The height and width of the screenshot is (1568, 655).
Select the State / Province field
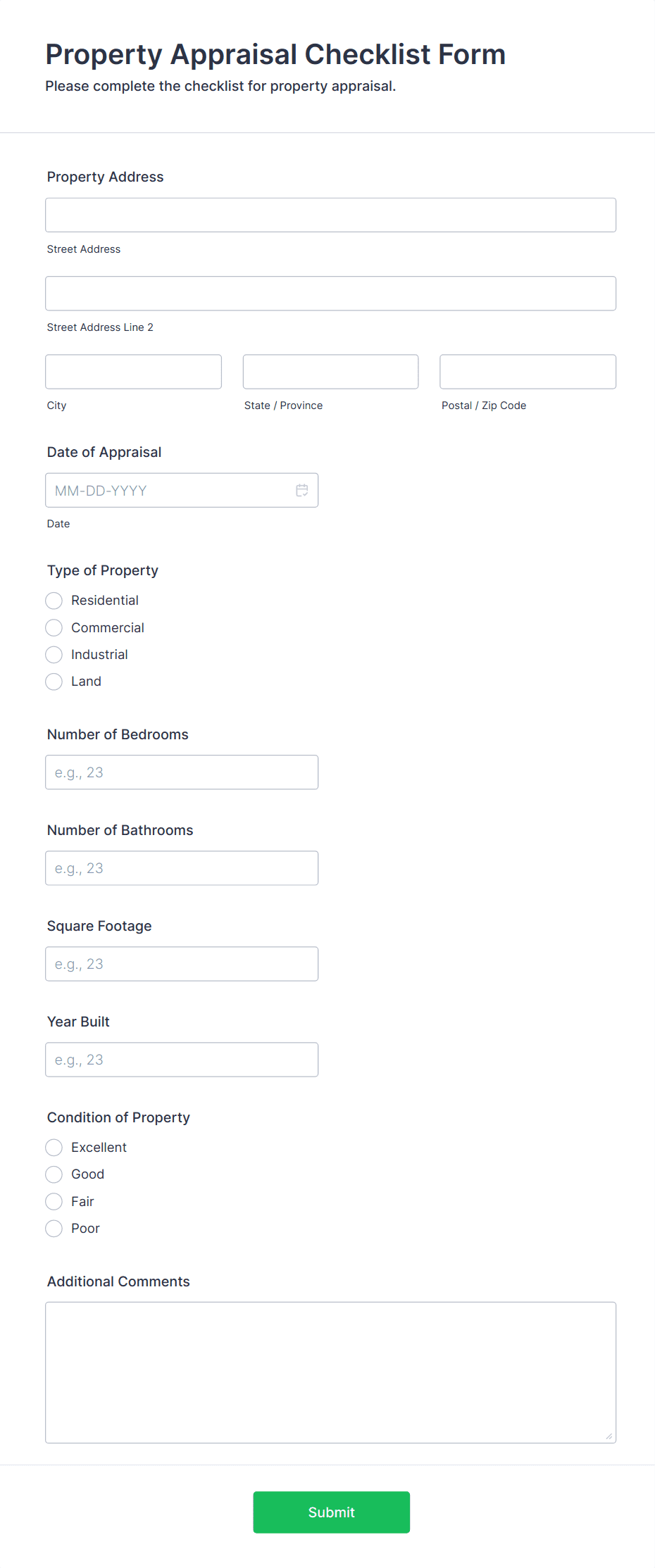click(330, 371)
